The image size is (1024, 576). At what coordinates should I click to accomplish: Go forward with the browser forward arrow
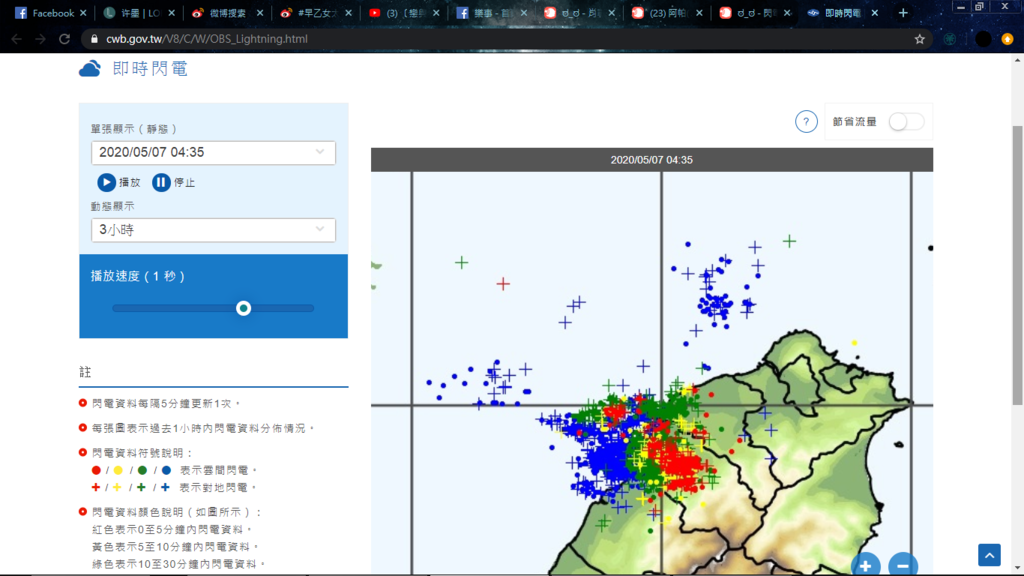(40, 39)
